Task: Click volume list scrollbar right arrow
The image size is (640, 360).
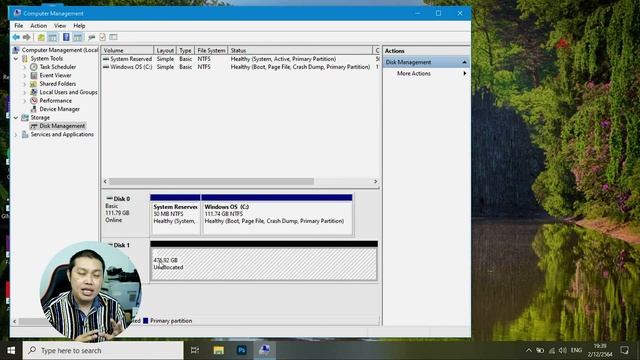Action: [376, 181]
